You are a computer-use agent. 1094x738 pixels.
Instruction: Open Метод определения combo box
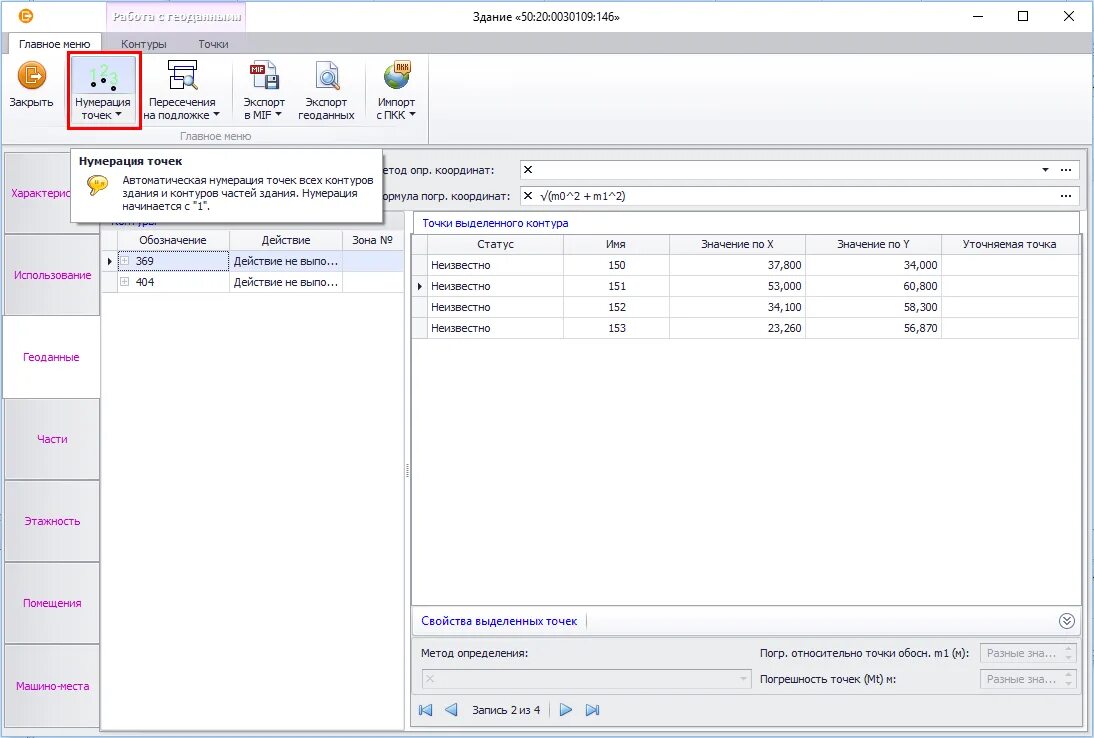pos(586,679)
